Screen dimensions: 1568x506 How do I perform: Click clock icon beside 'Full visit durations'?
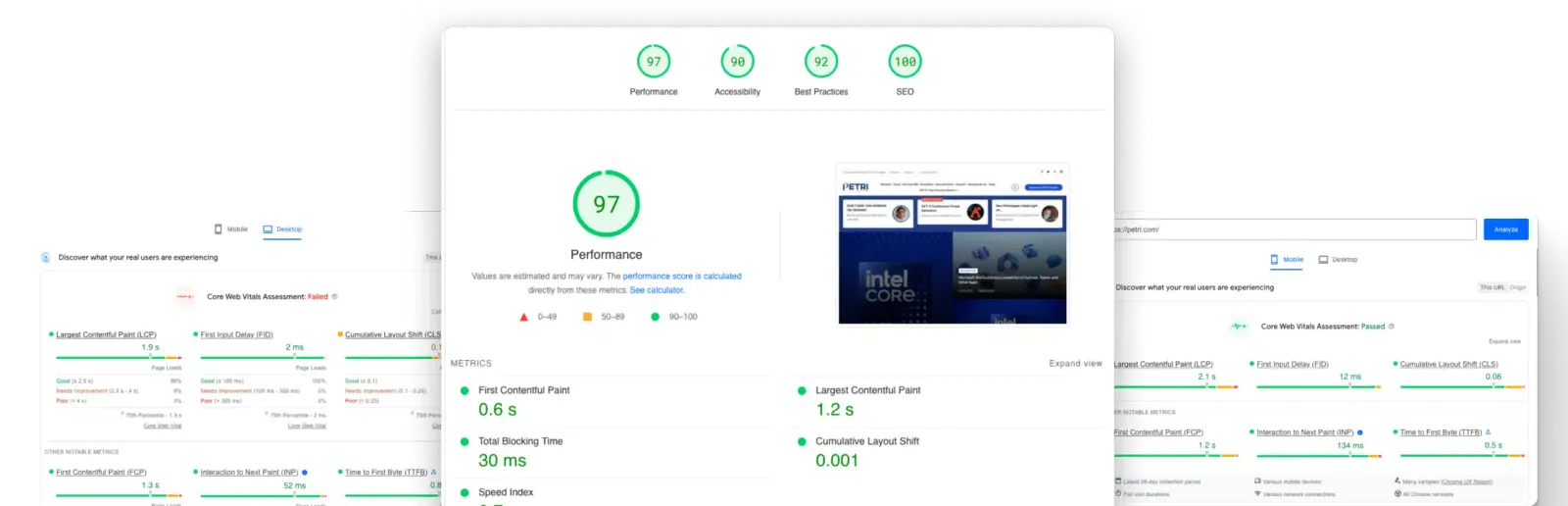[1118, 494]
